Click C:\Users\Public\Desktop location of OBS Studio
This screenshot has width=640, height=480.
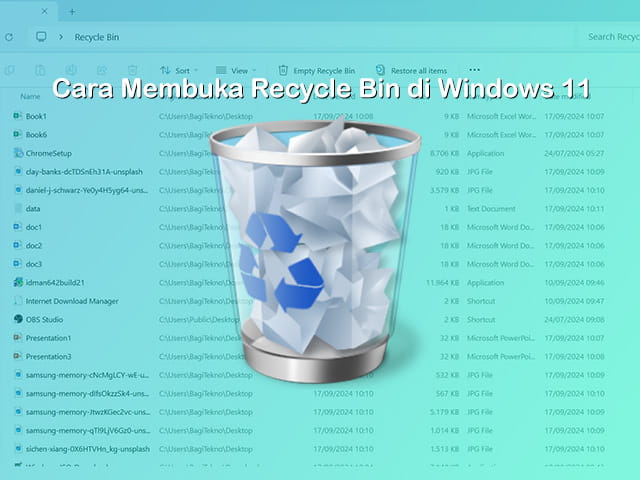pos(199,320)
